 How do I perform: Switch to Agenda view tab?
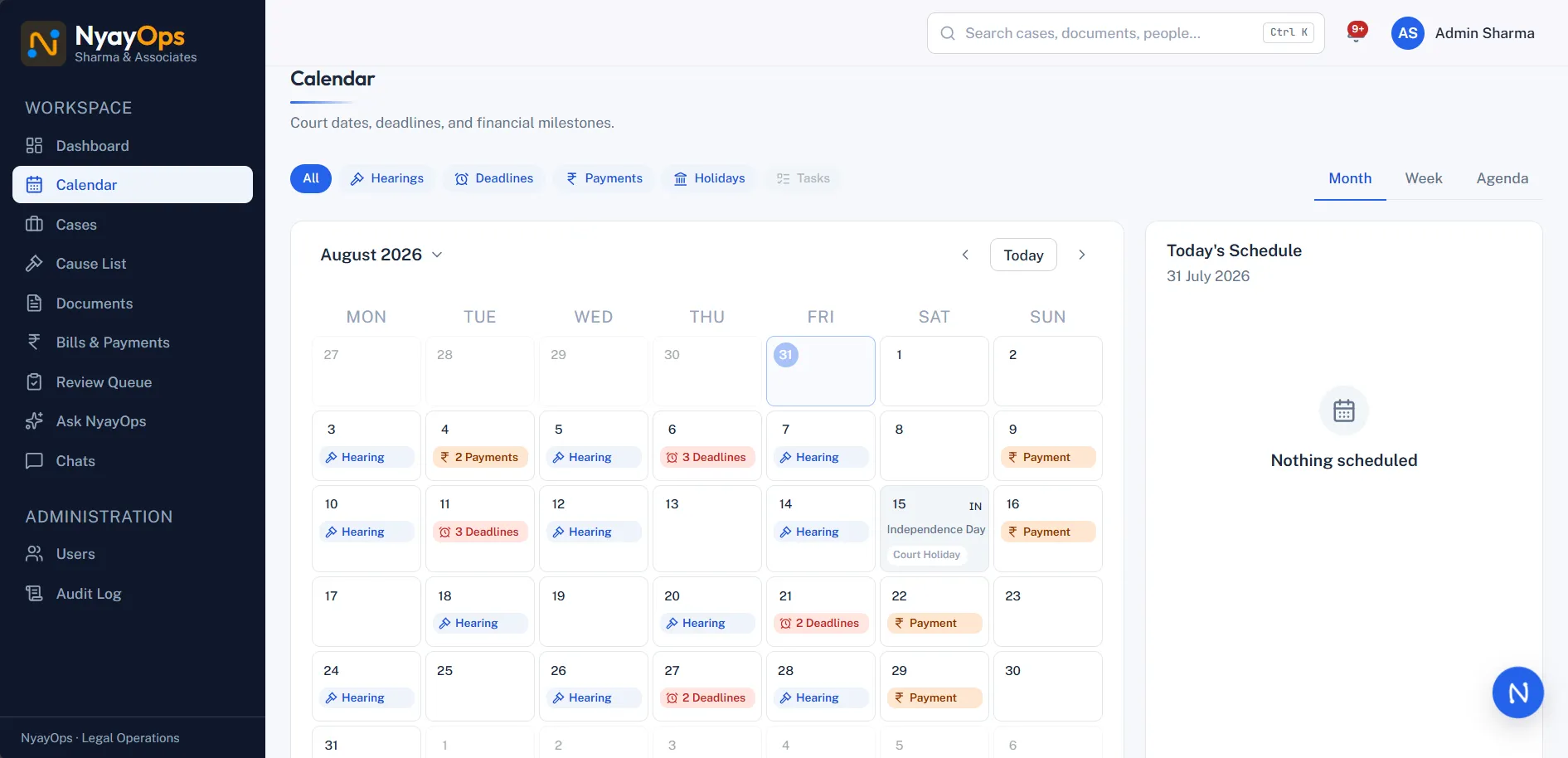tap(1502, 178)
